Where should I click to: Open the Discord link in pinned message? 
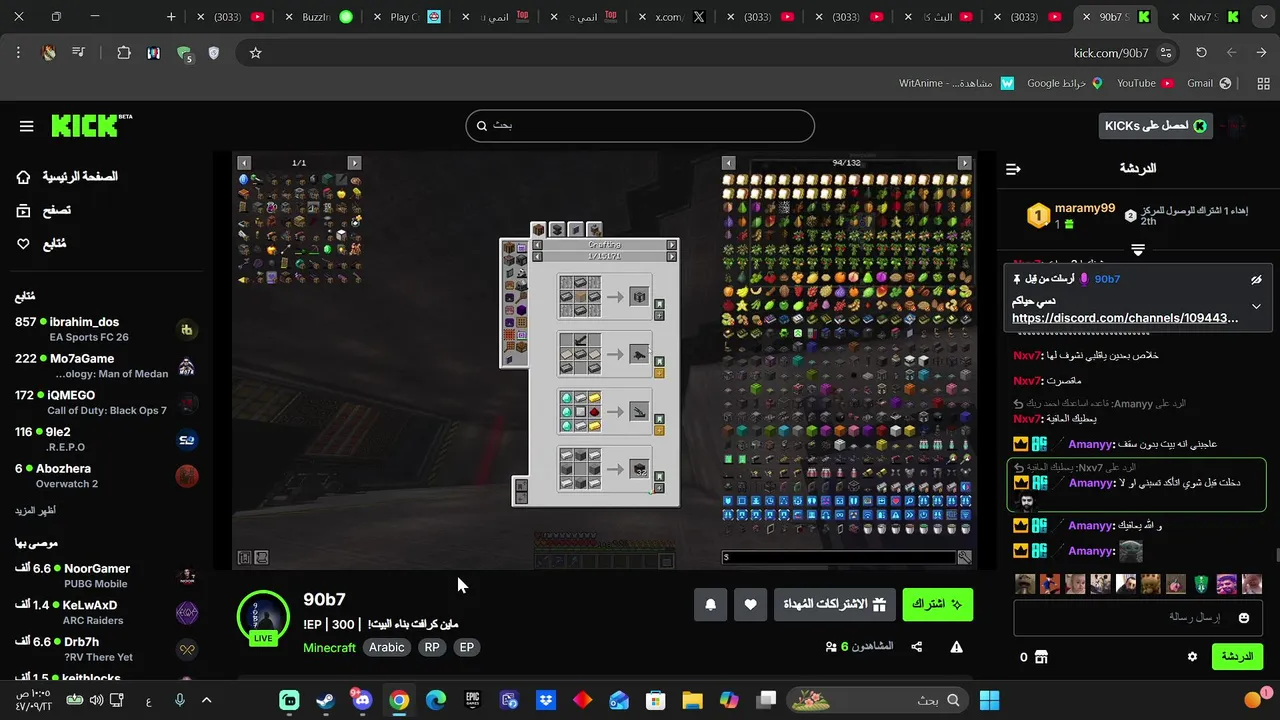point(1125,318)
